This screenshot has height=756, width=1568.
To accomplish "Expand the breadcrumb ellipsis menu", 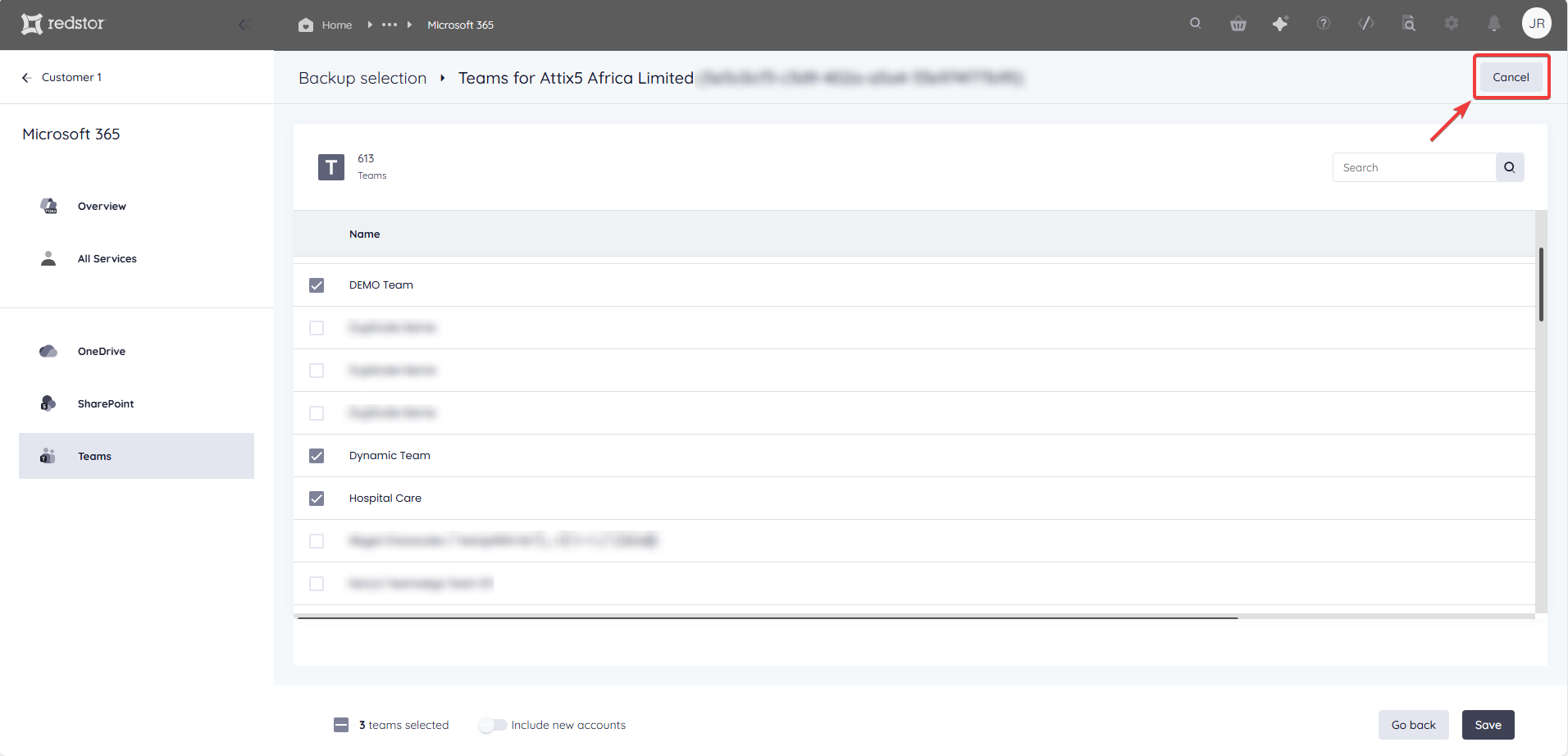I will 390,25.
